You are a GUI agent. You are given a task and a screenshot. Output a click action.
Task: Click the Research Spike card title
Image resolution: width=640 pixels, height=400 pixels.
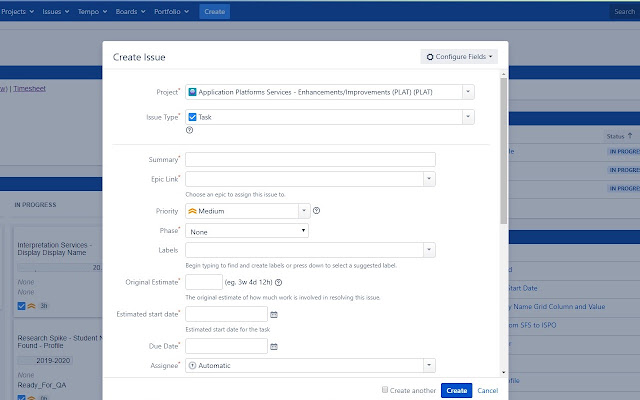point(60,342)
